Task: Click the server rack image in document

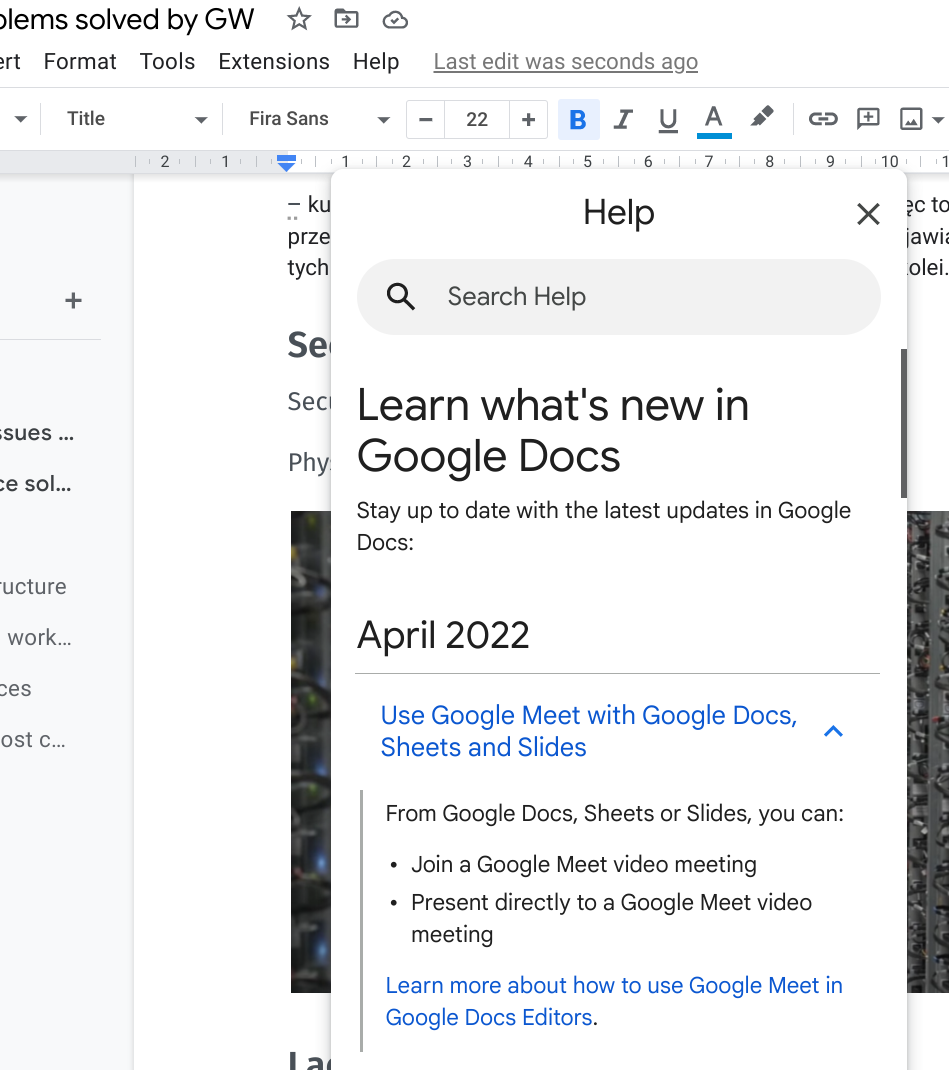Action: tap(310, 751)
